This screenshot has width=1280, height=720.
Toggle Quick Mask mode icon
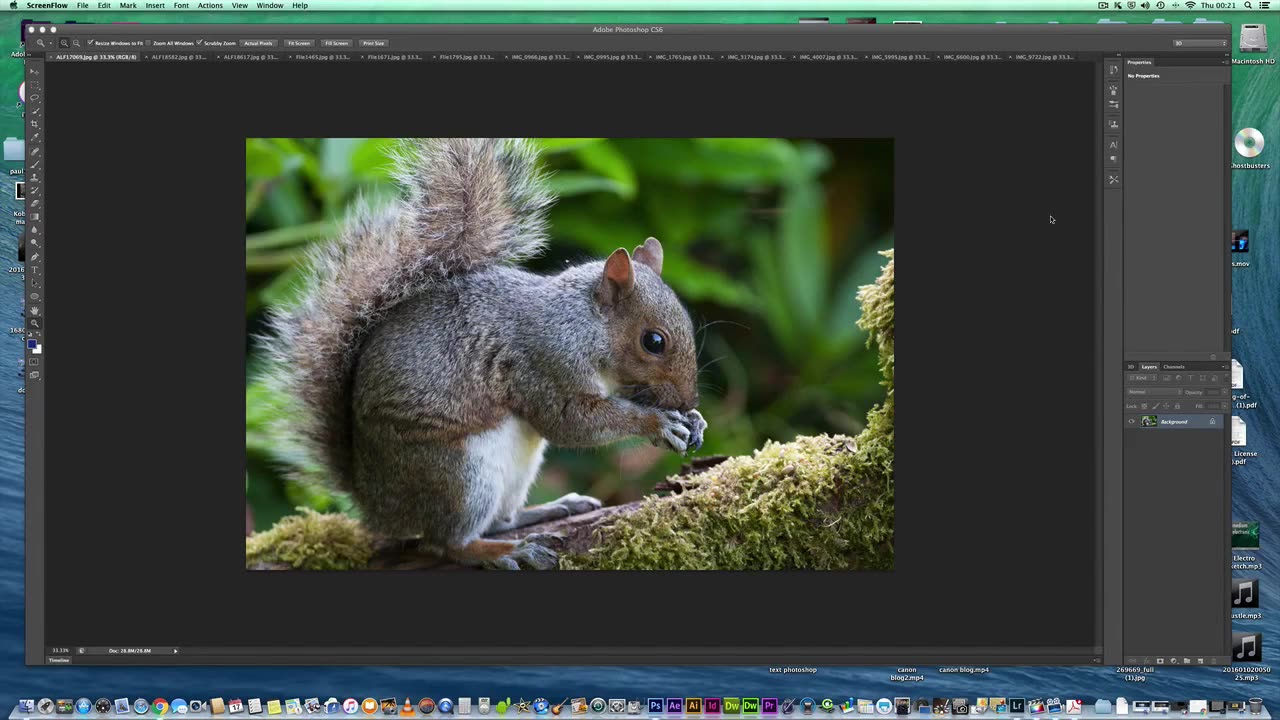pyautogui.click(x=34, y=362)
